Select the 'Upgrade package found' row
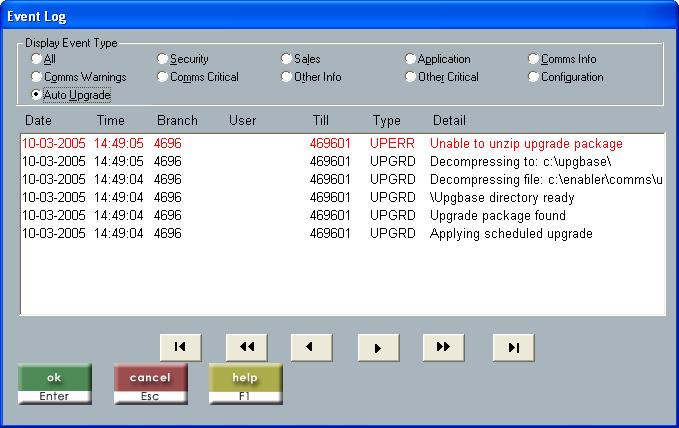679x428 pixels. (343, 215)
